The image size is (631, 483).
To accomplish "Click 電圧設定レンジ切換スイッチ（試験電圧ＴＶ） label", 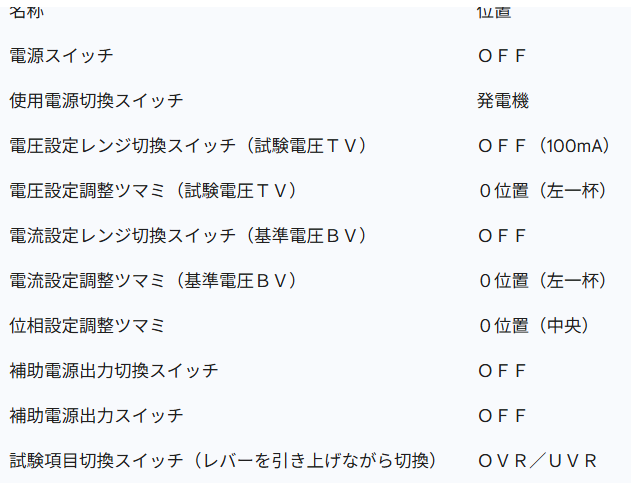I will tap(188, 145).
